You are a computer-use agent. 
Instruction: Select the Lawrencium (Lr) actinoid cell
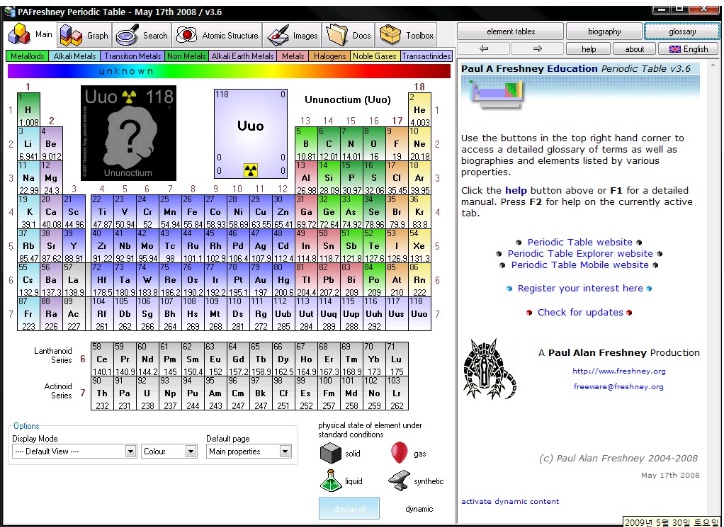click(397, 393)
